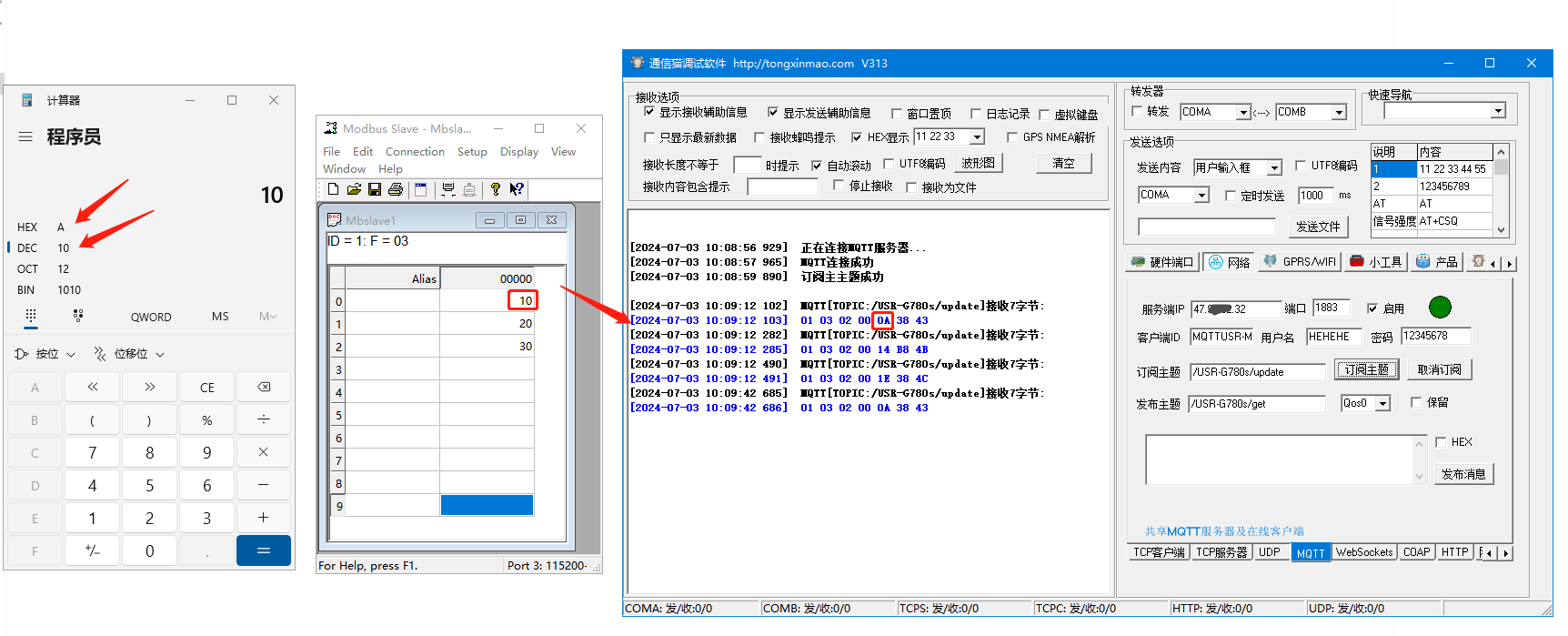Click the Open file icon in Modbus Slave
The height and width of the screenshot is (636, 1568).
pyautogui.click(x=354, y=189)
